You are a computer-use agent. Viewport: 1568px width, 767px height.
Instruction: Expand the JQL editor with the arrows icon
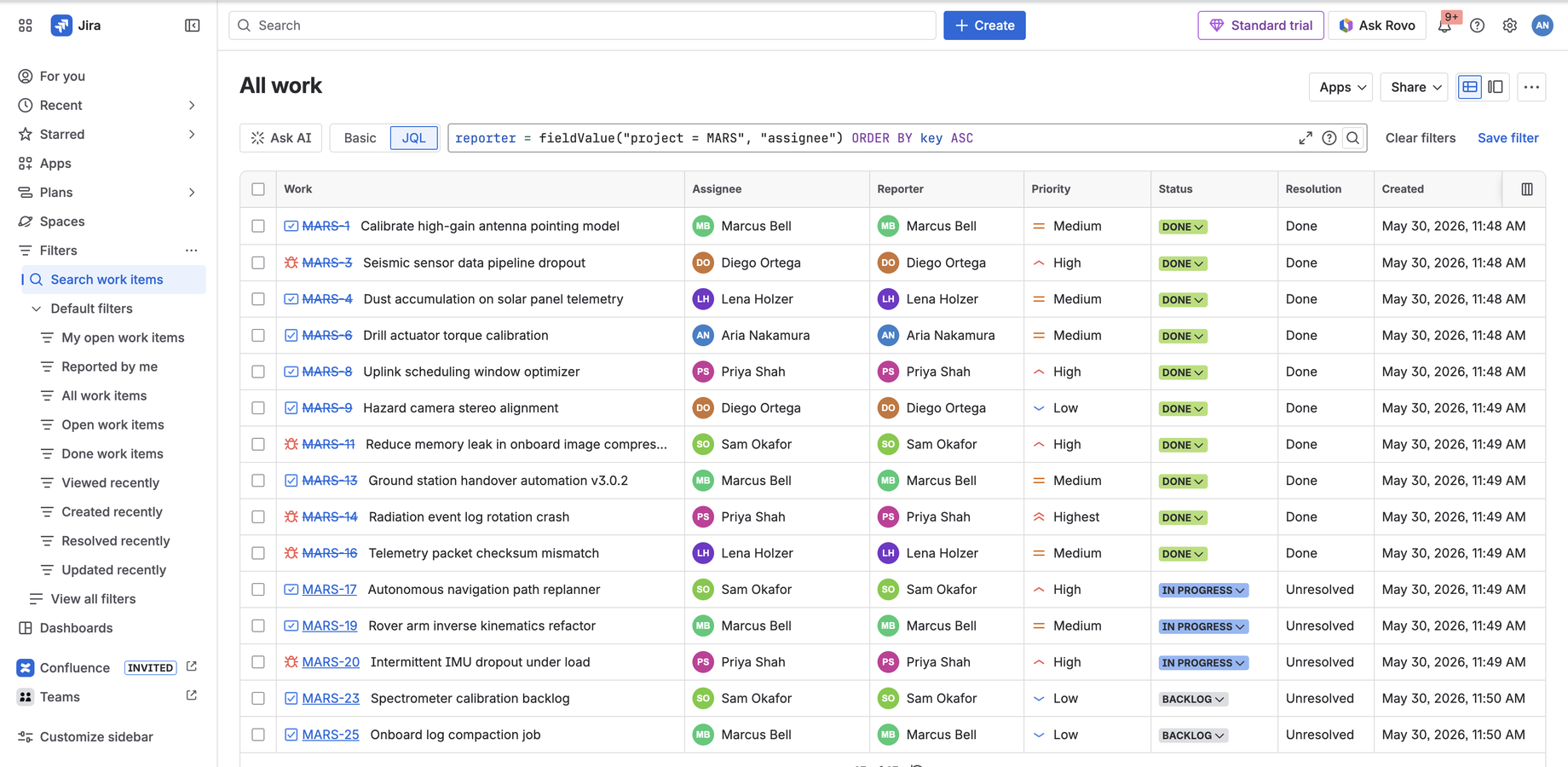click(1306, 138)
